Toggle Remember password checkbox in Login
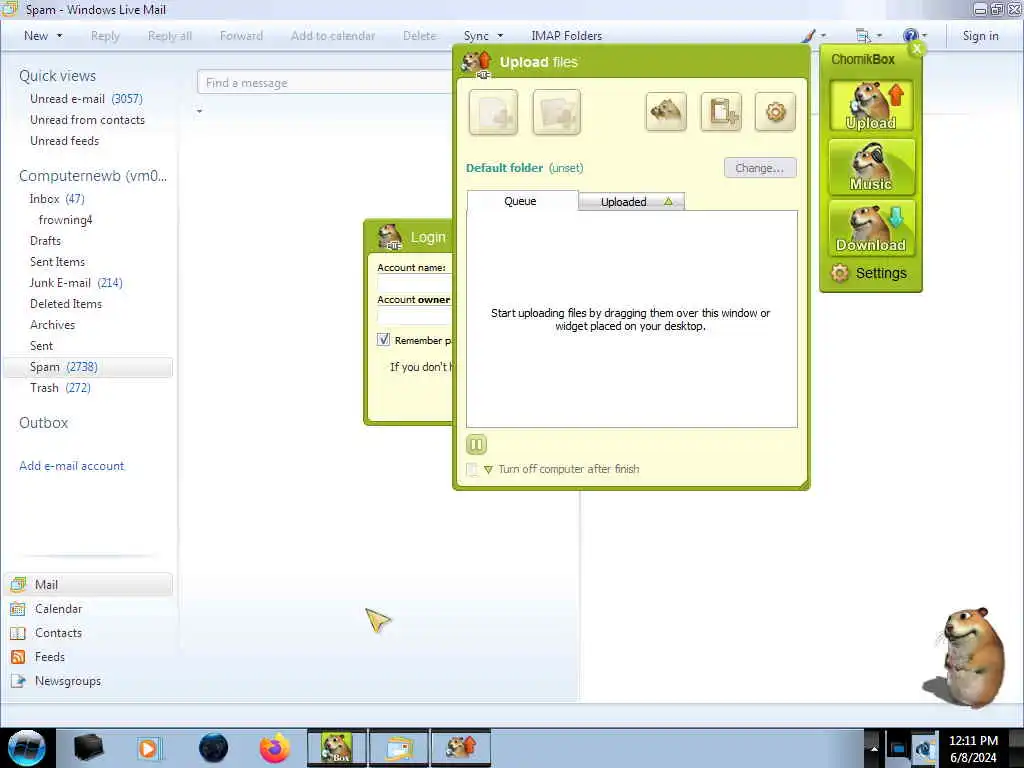Viewport: 1024px width, 768px height. pos(383,340)
